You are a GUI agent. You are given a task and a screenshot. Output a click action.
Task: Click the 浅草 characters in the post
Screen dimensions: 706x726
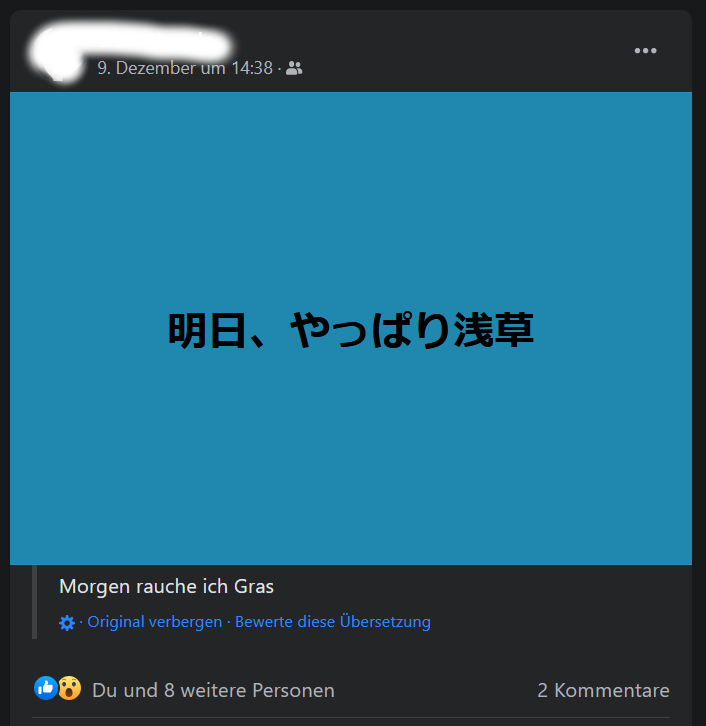[x=494, y=330]
